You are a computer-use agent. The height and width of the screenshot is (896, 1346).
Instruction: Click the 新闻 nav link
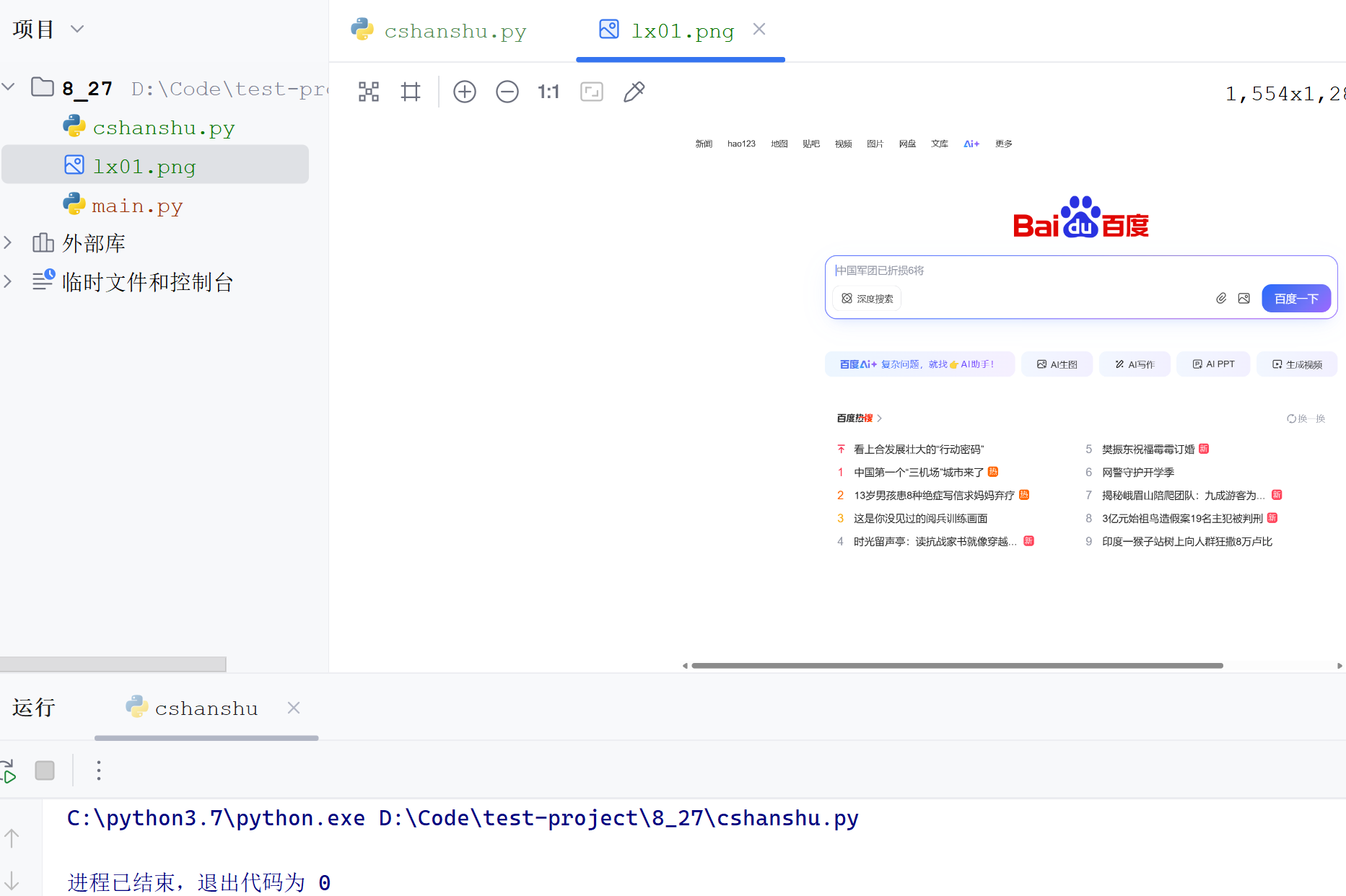click(704, 144)
